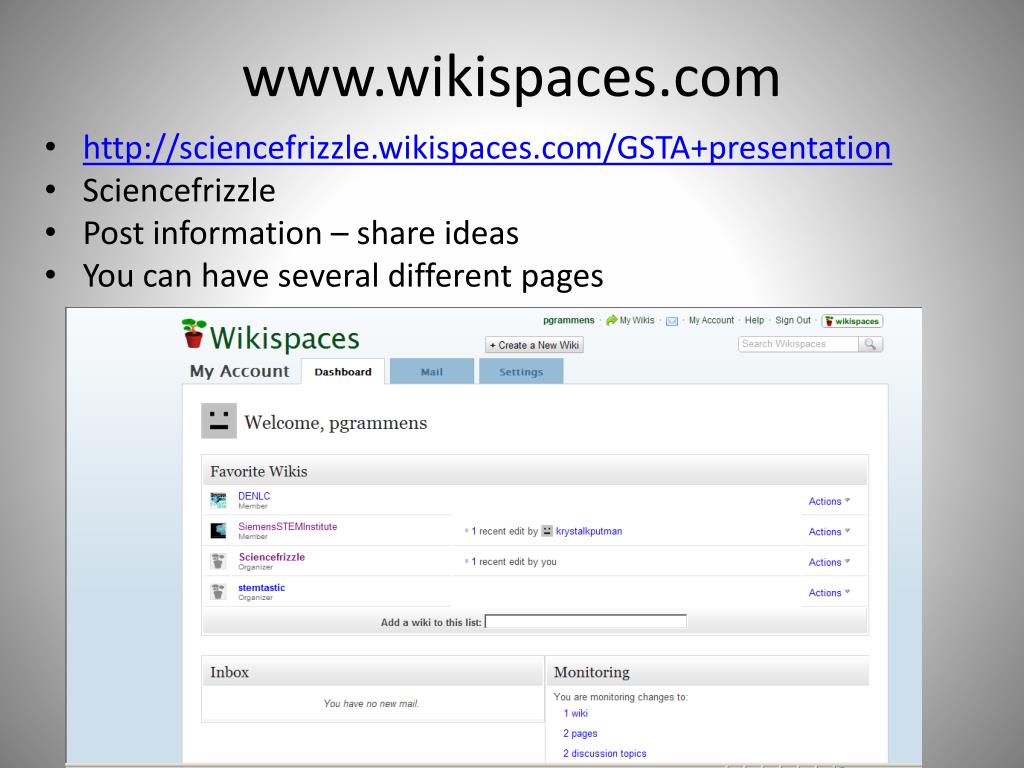The image size is (1024, 768).
Task: Switch to the Dashboard tab
Action: click(343, 372)
